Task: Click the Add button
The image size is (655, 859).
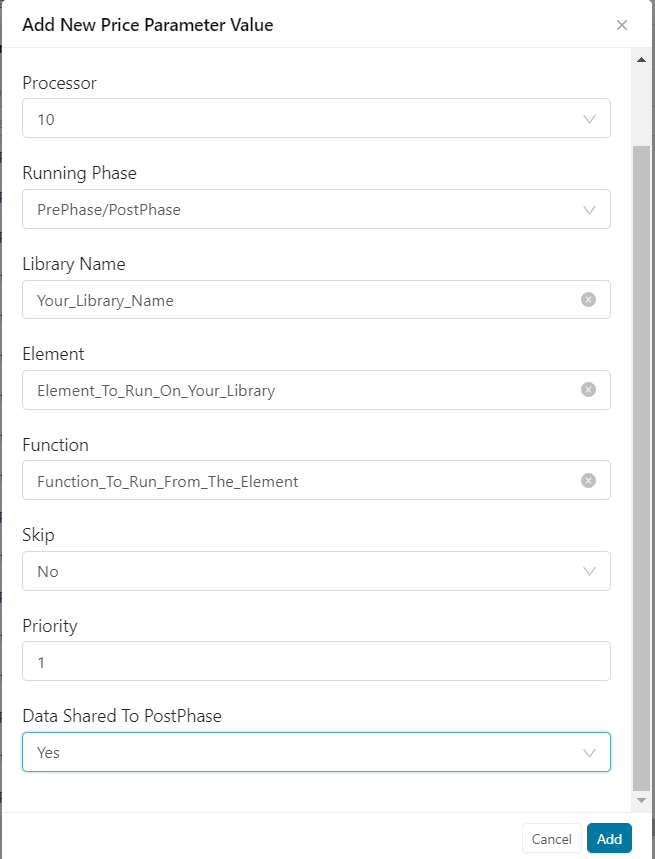Action: pos(609,839)
